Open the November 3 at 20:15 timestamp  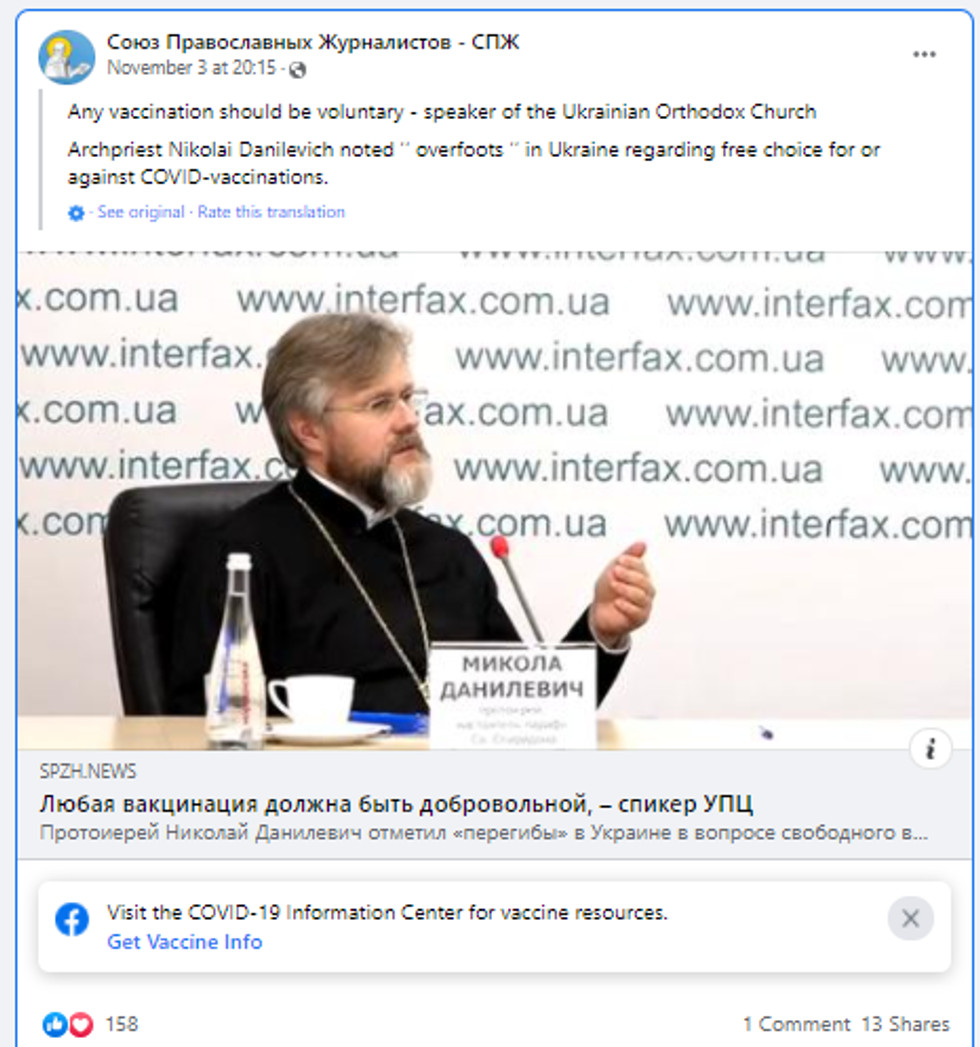[192, 68]
